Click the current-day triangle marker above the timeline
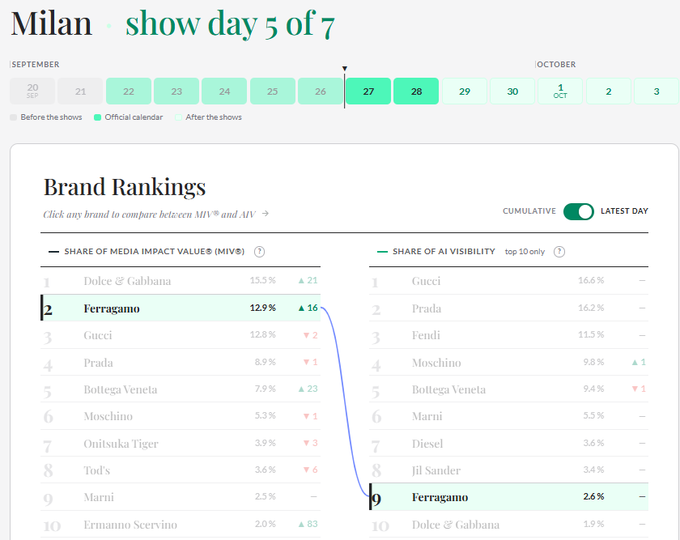 point(344,69)
